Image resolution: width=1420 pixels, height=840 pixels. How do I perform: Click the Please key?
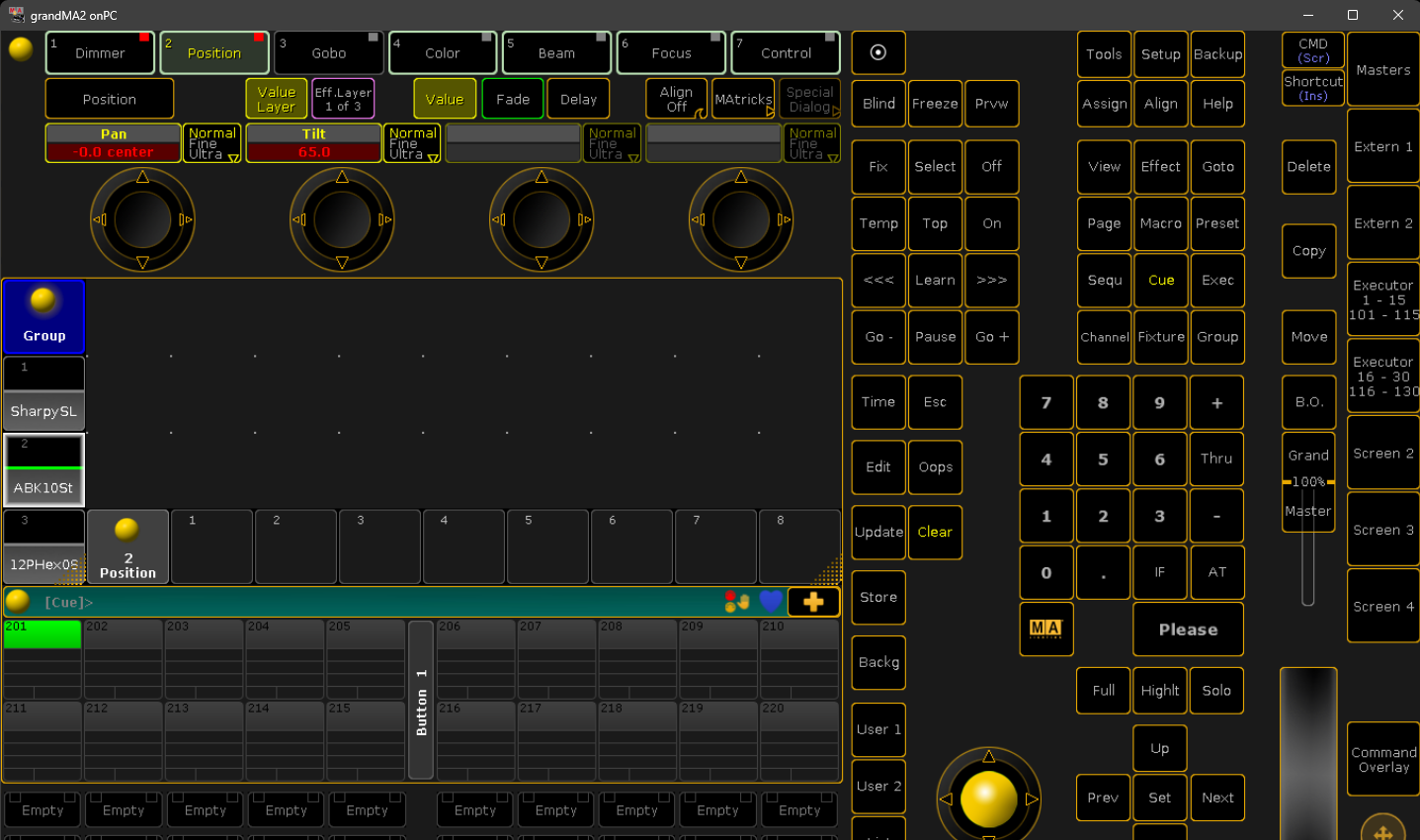1188,629
